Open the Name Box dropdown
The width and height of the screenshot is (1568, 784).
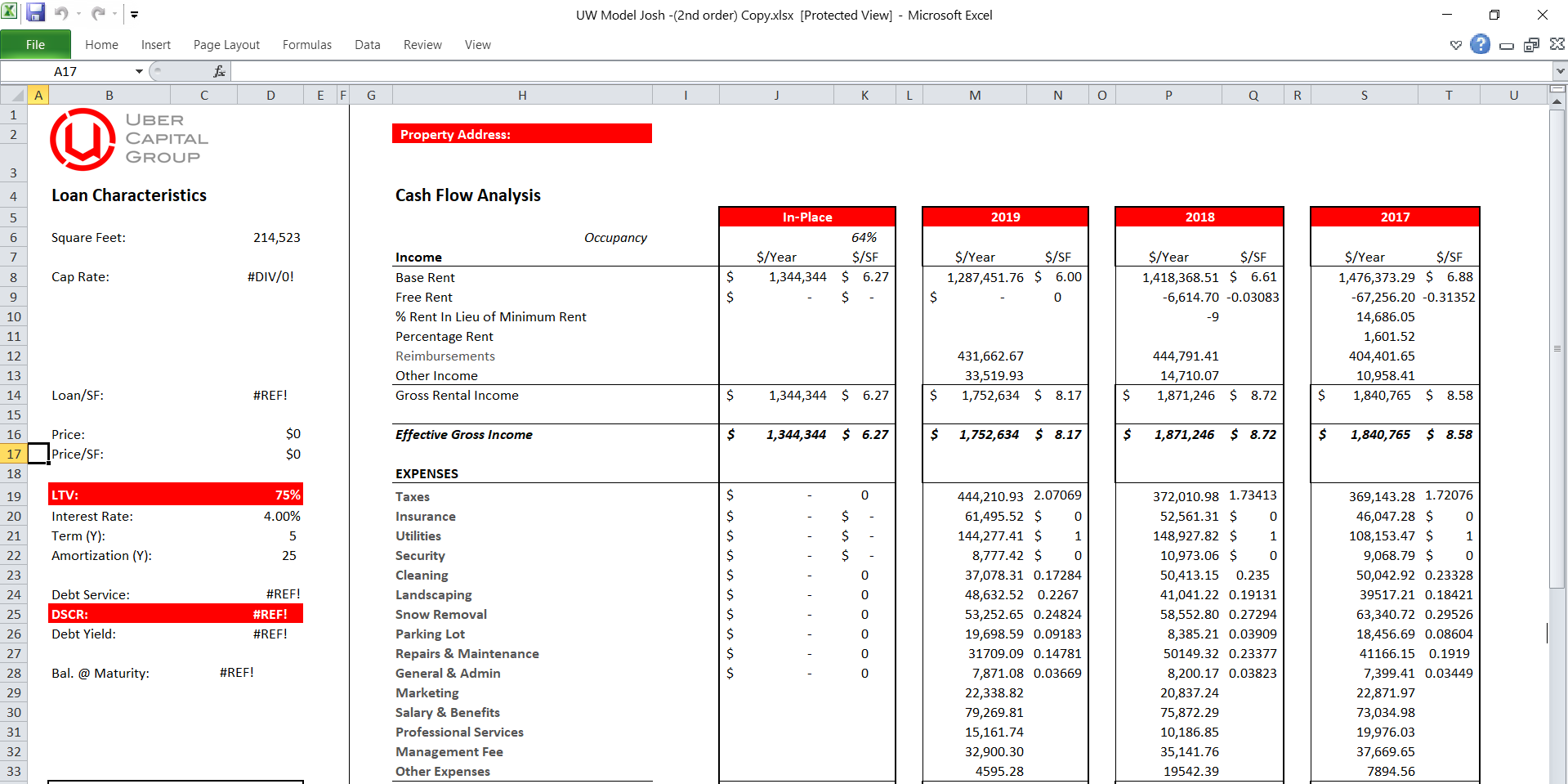pyautogui.click(x=138, y=71)
